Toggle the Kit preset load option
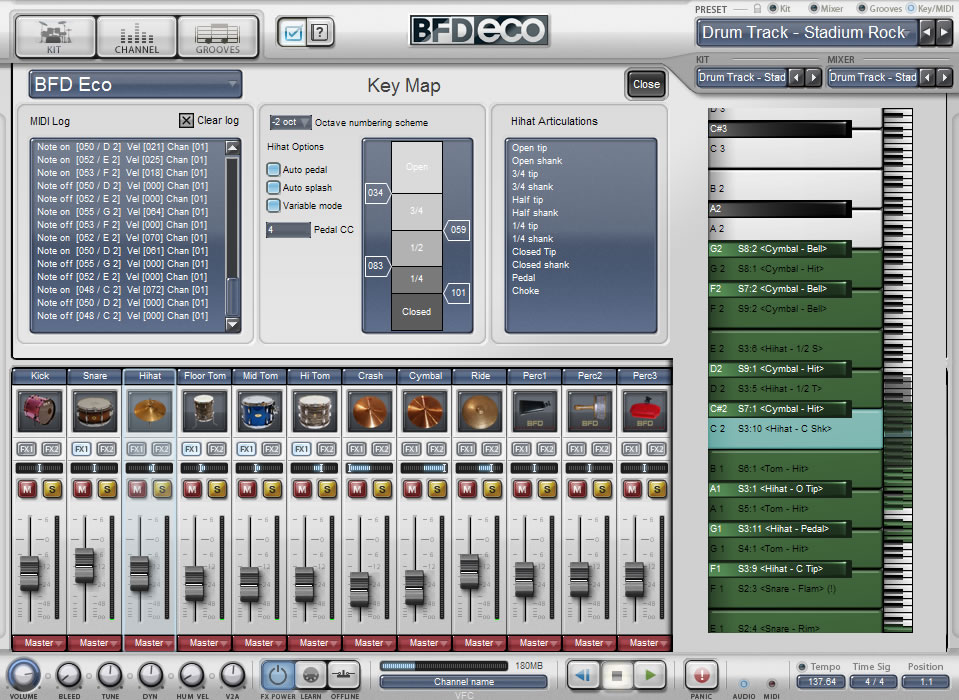Viewport: 959px width, 700px height. [772, 8]
